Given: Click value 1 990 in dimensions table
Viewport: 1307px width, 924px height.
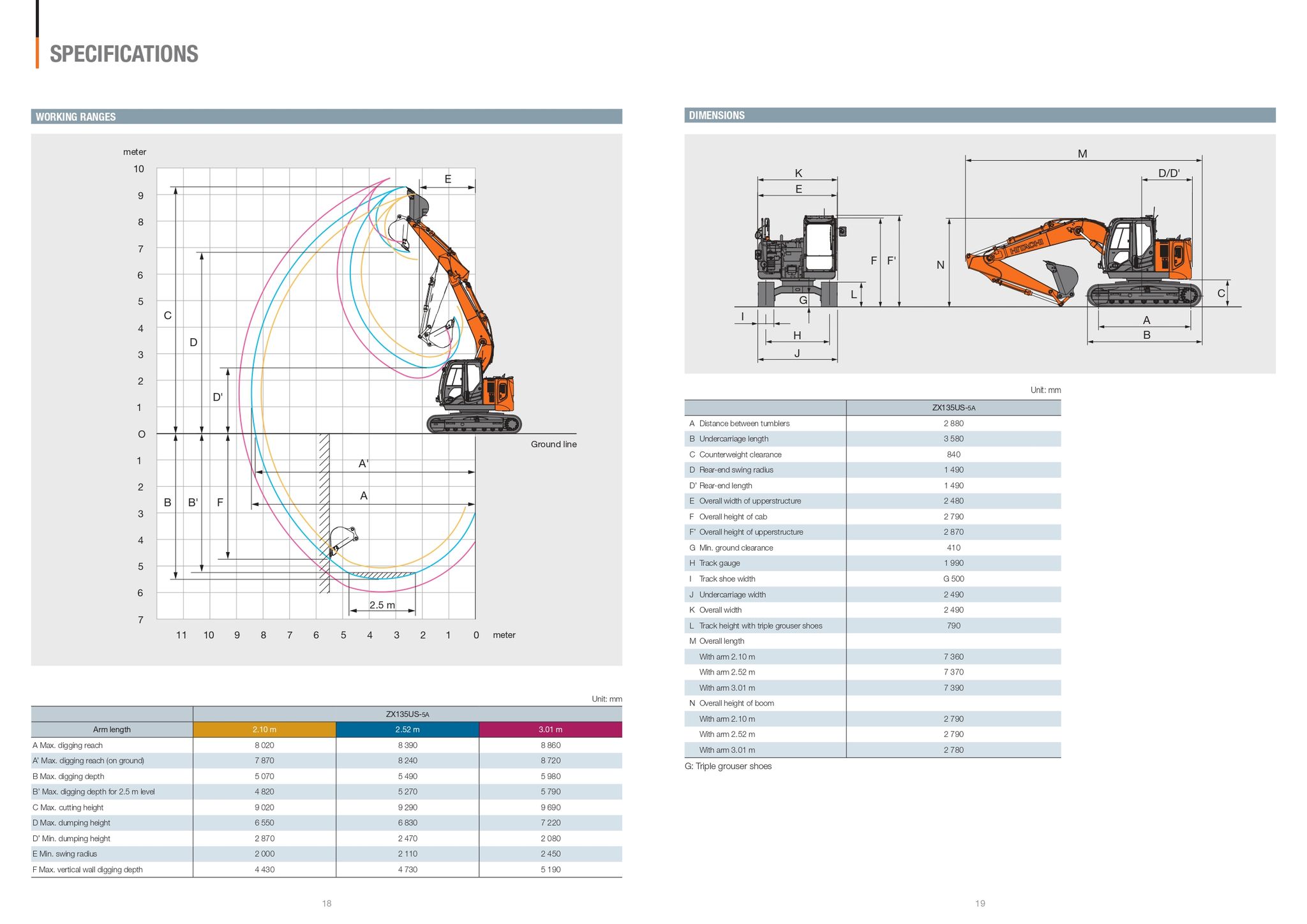Looking at the screenshot, I should pos(953,563).
